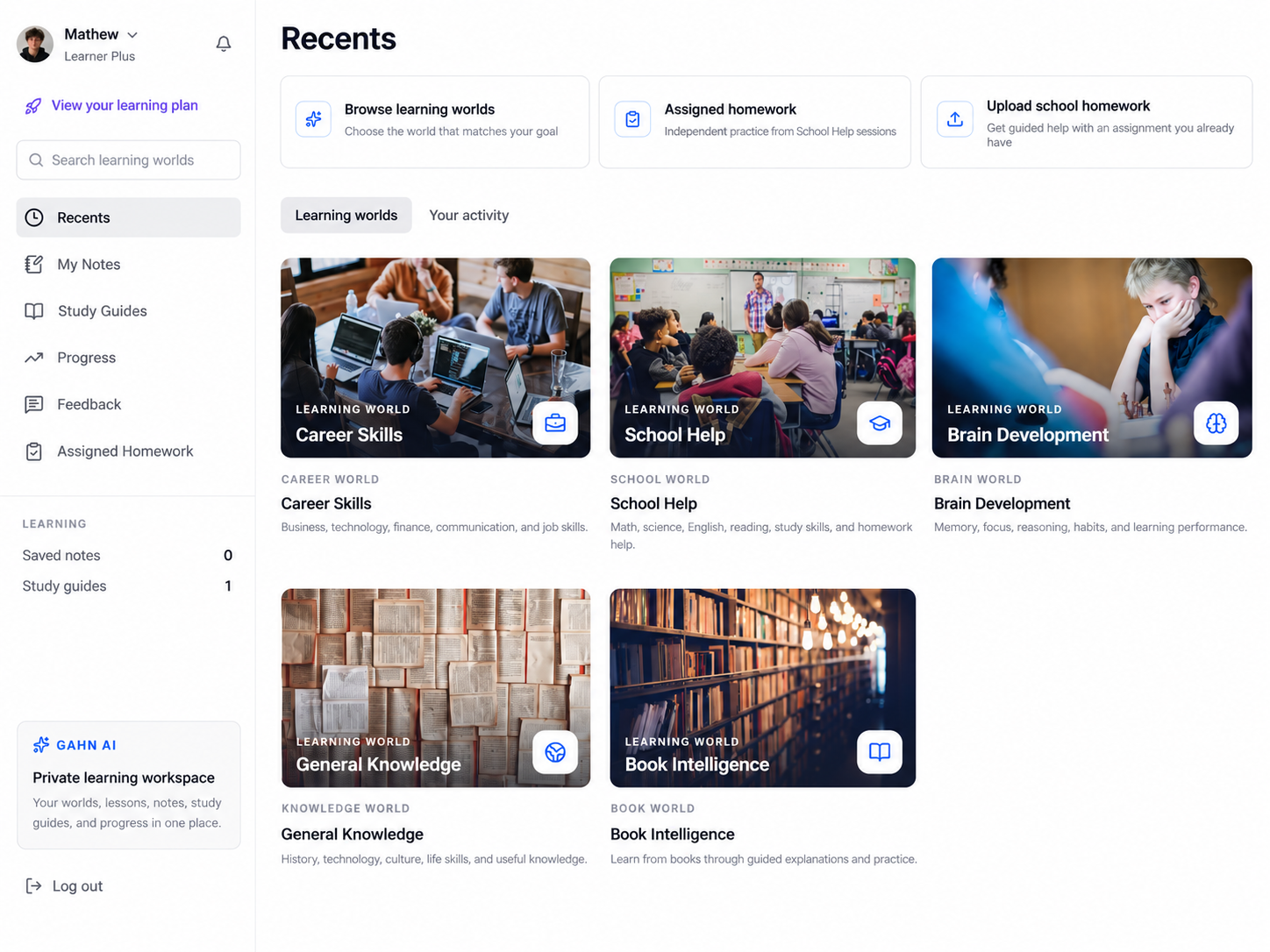
Task: Click General Knowledge title under KNOWLEDGE WORLD
Action: pos(353,835)
